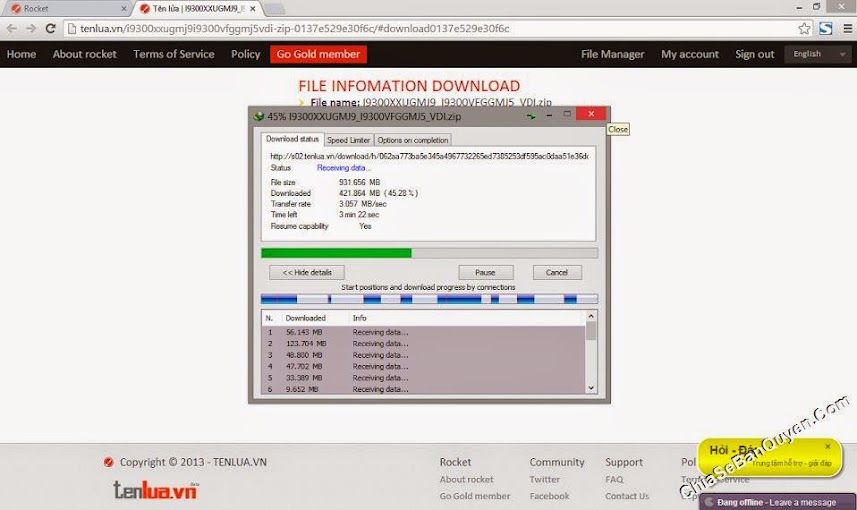The height and width of the screenshot is (510, 857).
Task: Select connection row 1 with 56.143 MB
Action: point(423,332)
